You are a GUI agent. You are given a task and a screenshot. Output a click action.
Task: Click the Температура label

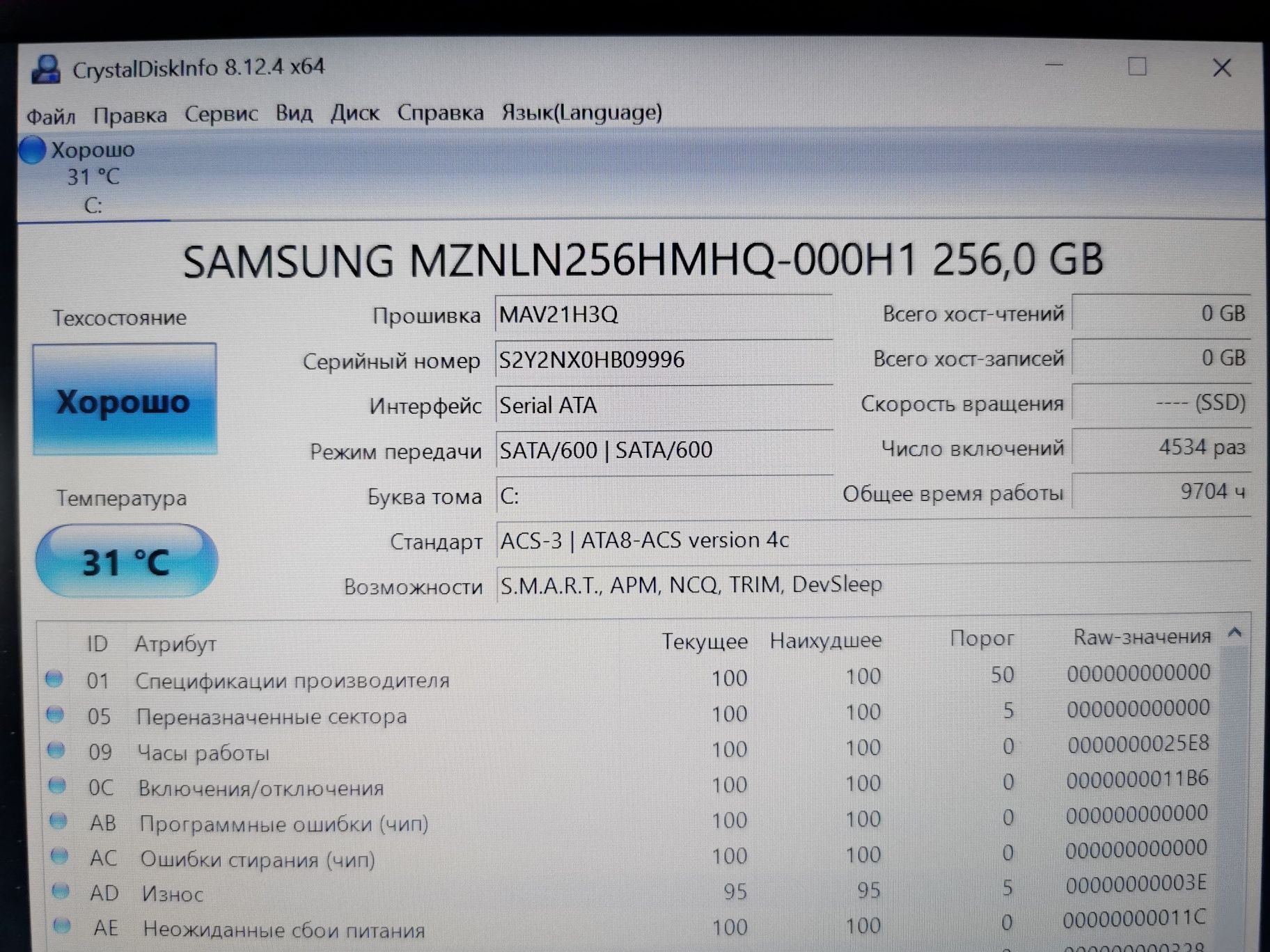point(121,498)
